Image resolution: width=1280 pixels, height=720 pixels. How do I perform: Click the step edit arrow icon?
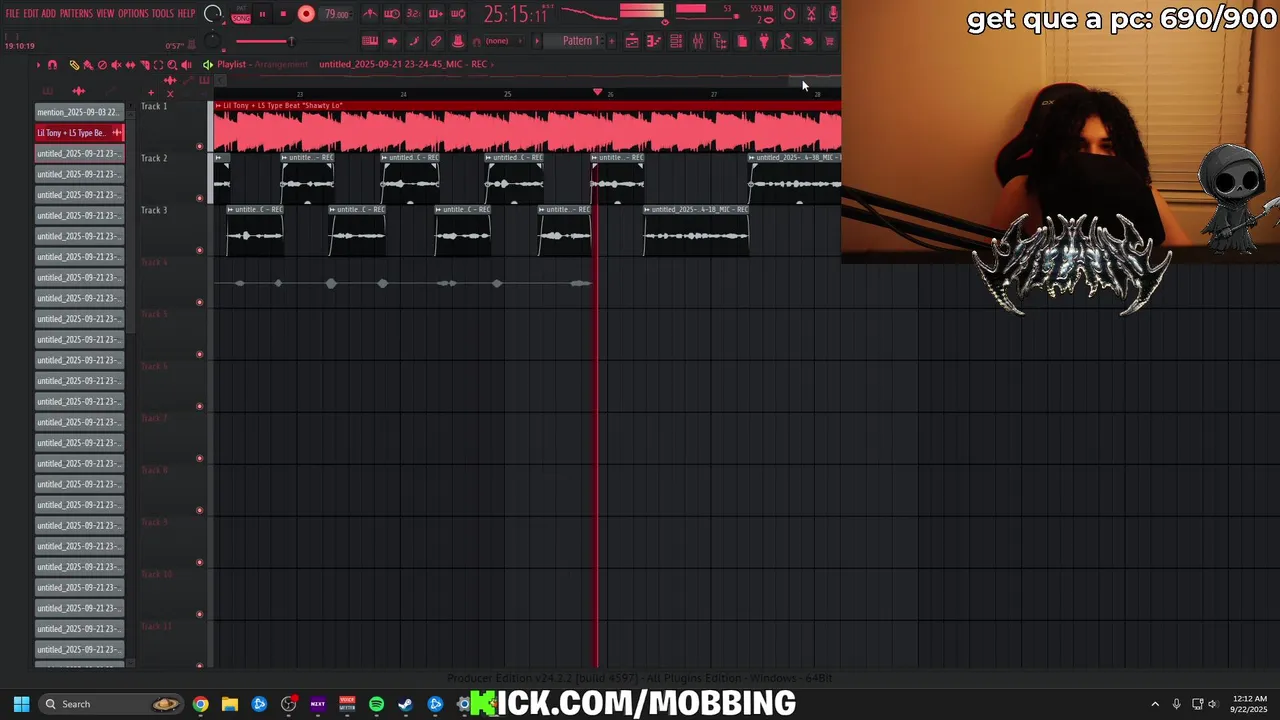pos(392,41)
